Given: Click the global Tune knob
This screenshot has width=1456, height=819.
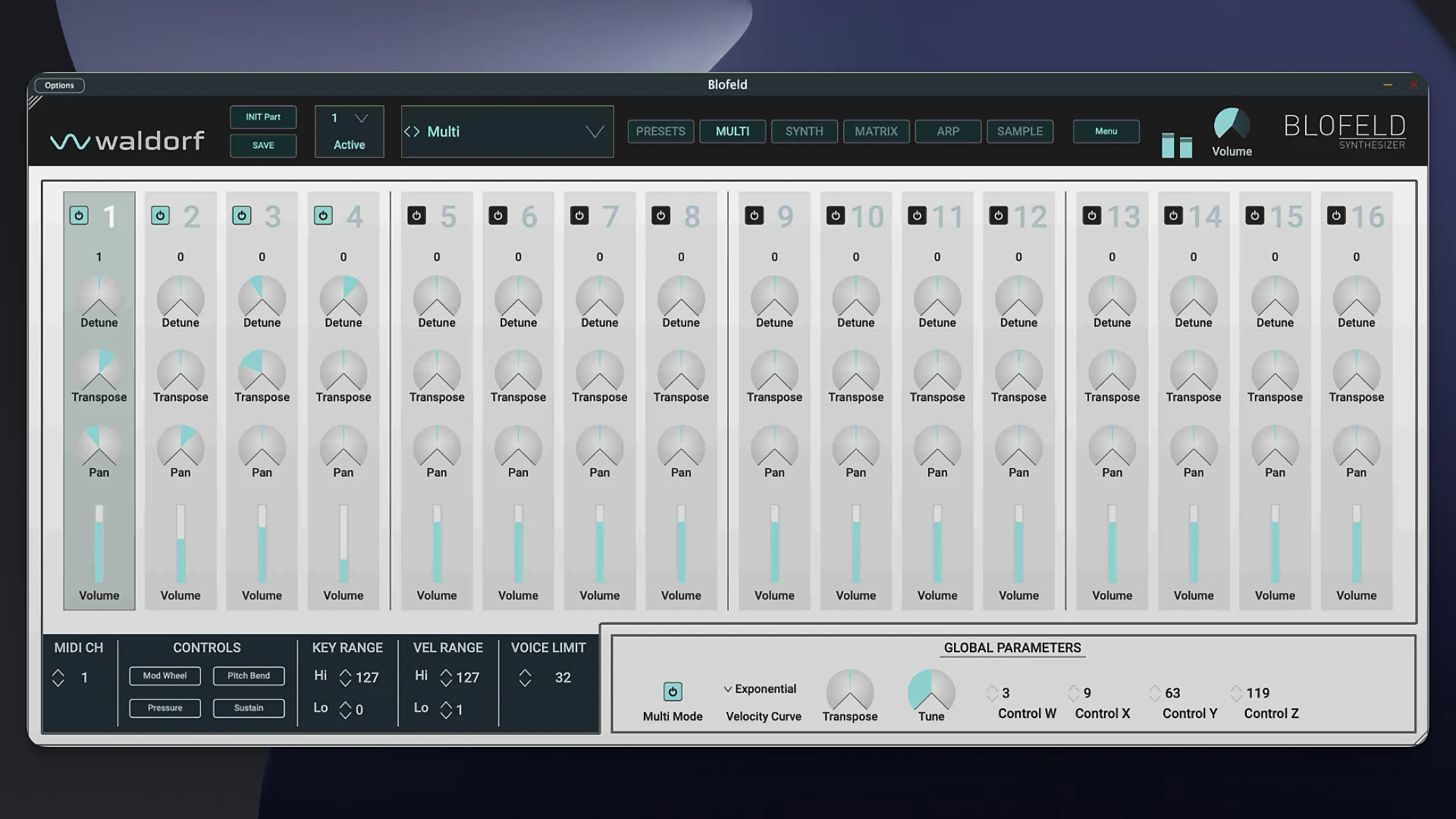Looking at the screenshot, I should [x=931, y=690].
